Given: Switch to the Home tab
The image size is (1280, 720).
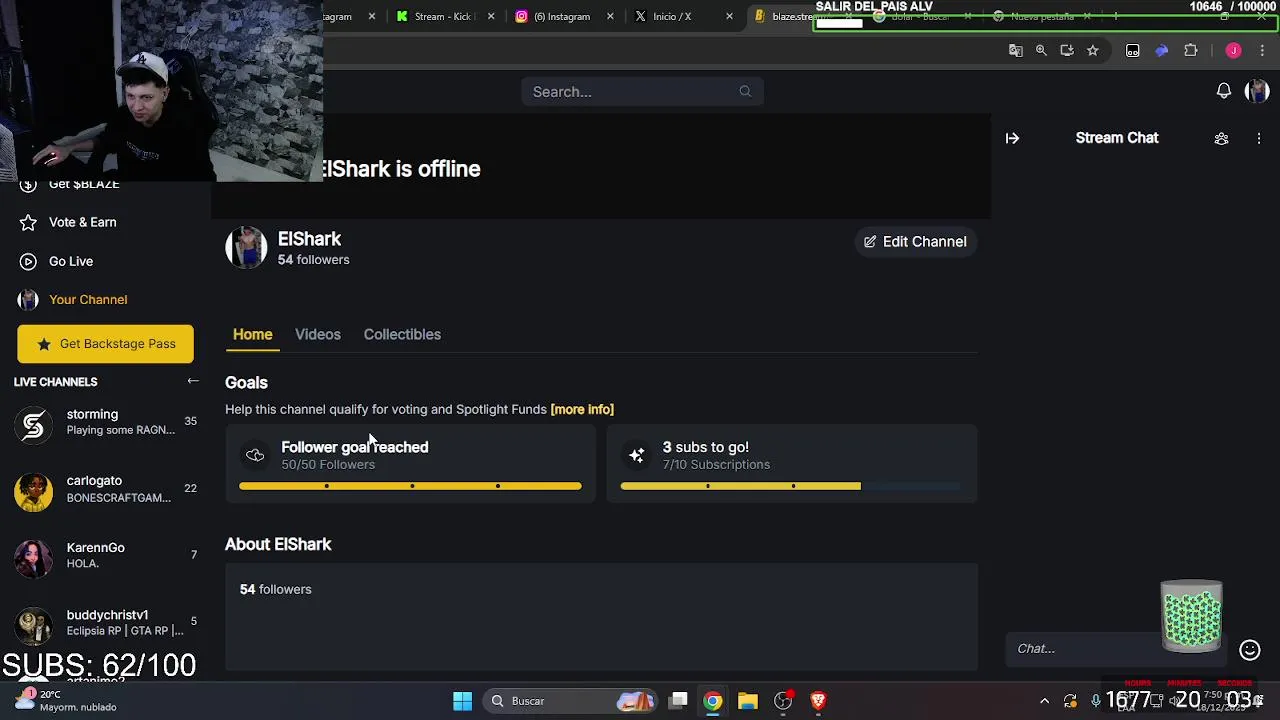Looking at the screenshot, I should click(252, 334).
